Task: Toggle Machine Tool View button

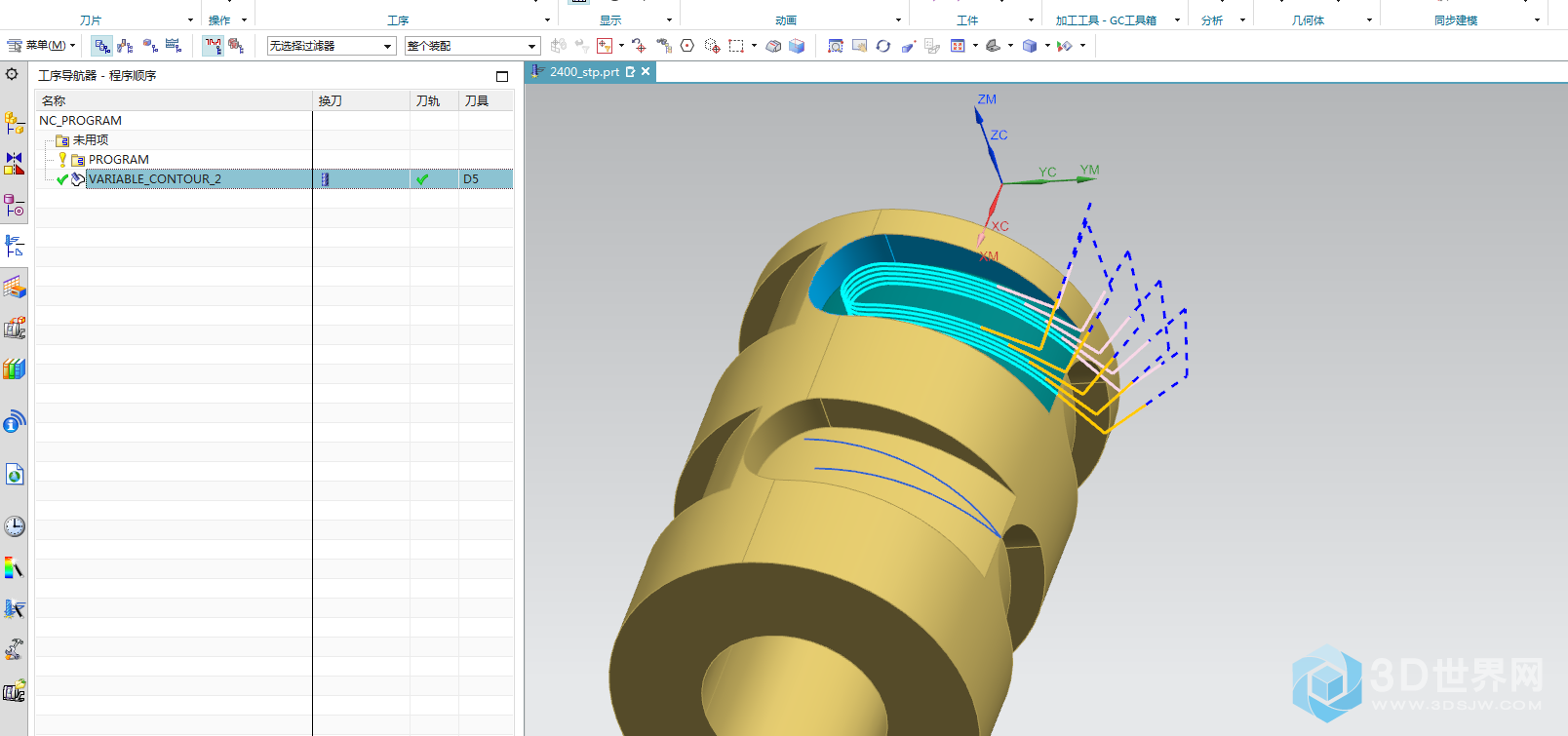Action: (x=125, y=46)
